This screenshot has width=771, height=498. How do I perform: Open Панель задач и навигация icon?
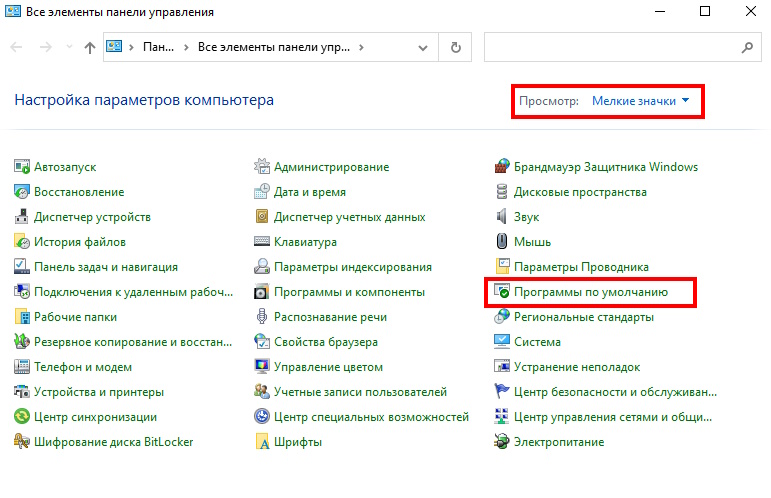[x=22, y=267]
